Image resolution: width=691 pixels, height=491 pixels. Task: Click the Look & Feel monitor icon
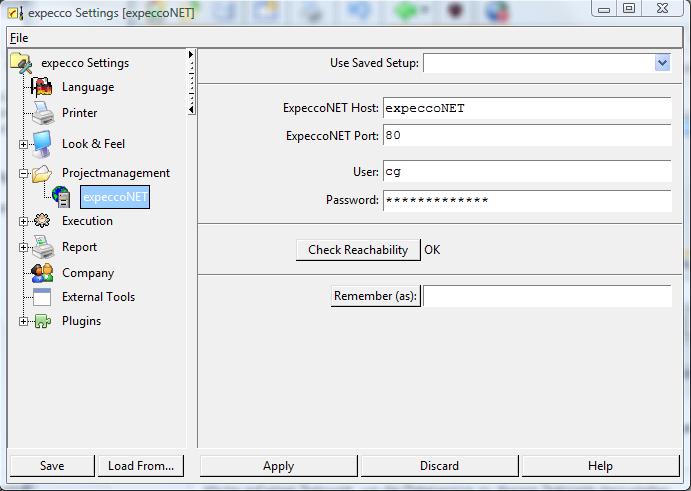point(42,144)
